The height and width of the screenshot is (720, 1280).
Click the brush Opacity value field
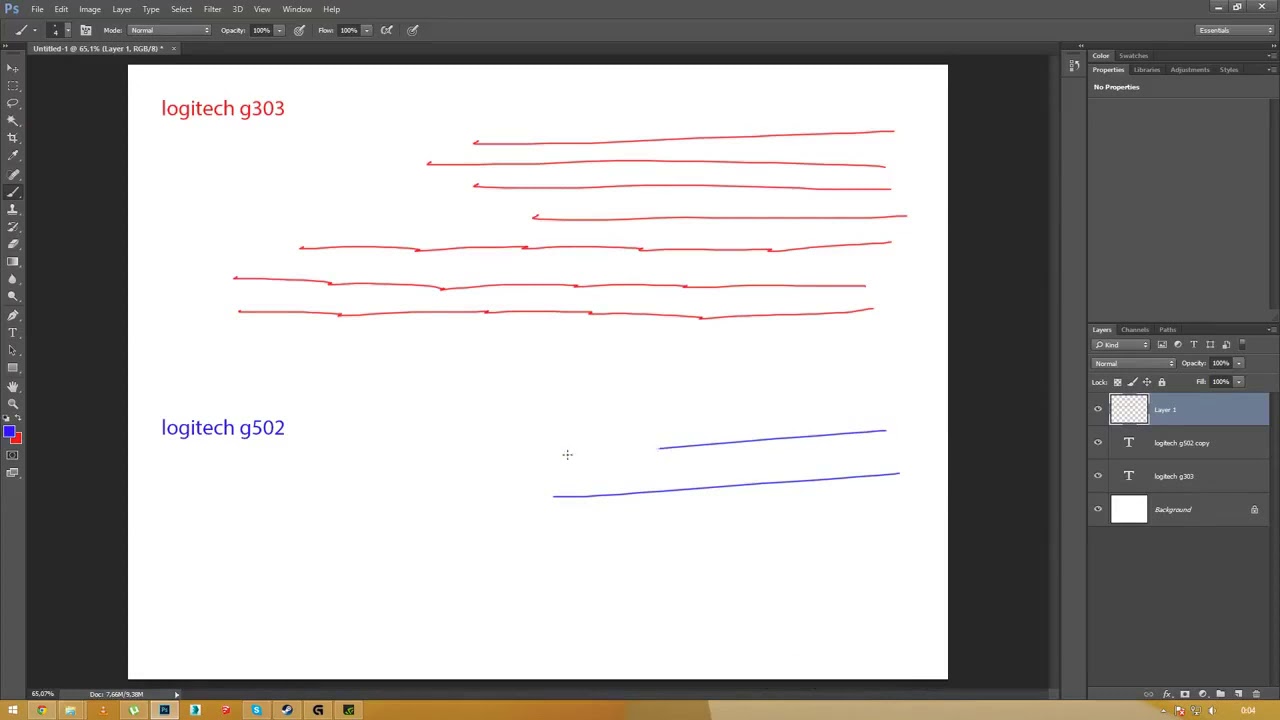click(261, 30)
